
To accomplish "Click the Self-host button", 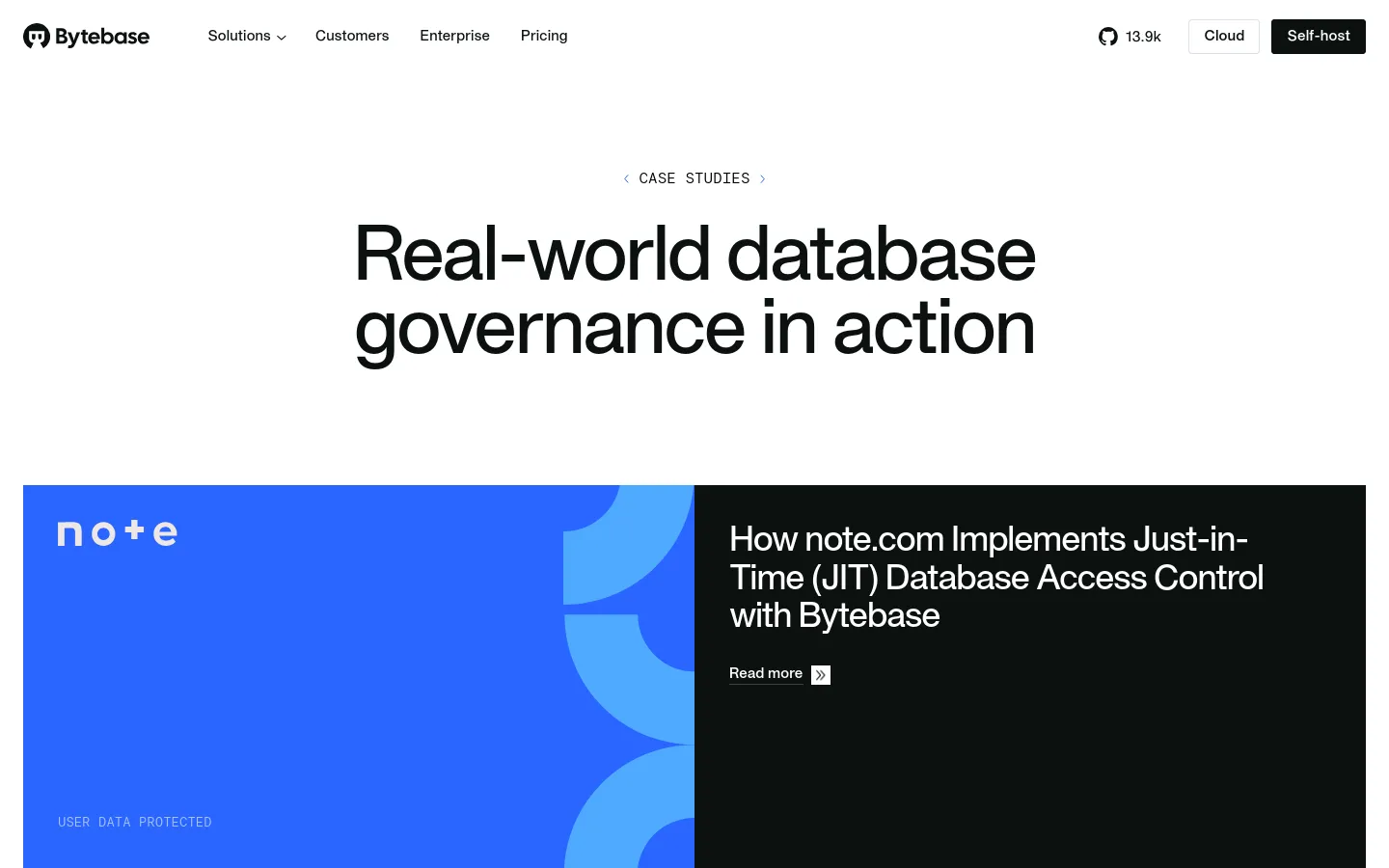I will (x=1319, y=37).
